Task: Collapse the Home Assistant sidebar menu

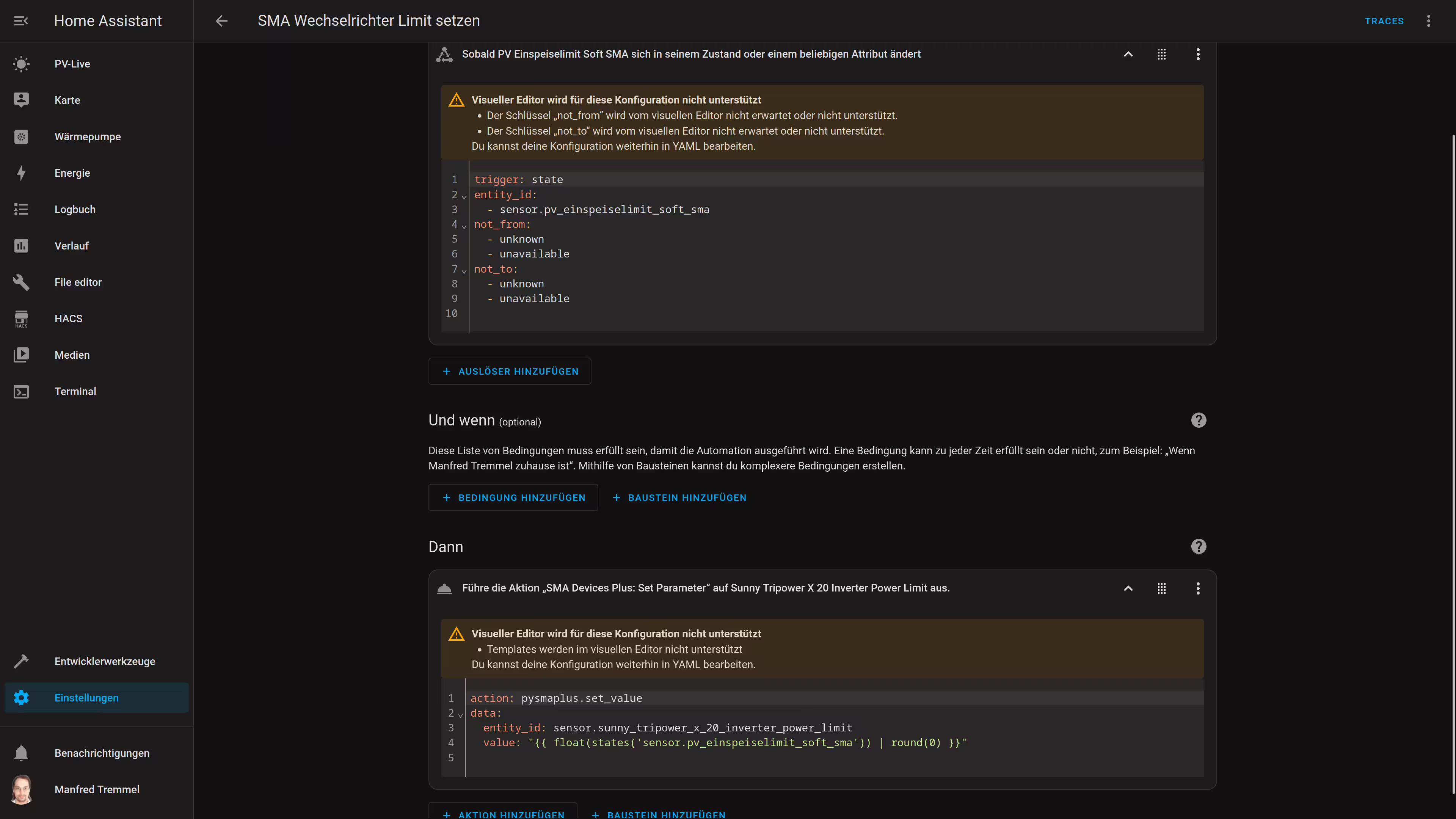Action: [x=21, y=21]
